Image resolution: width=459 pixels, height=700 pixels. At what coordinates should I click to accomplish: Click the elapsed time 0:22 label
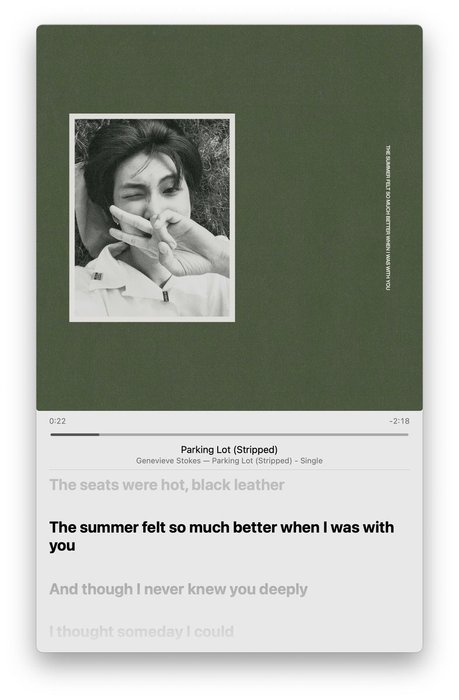point(58,421)
